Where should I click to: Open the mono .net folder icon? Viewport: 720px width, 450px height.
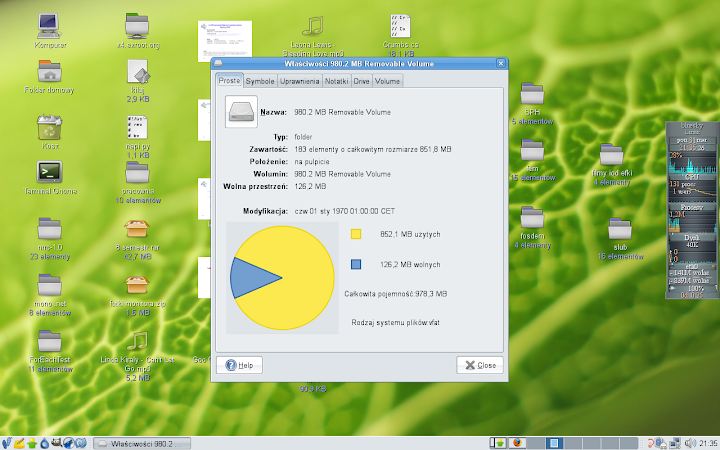point(49,285)
